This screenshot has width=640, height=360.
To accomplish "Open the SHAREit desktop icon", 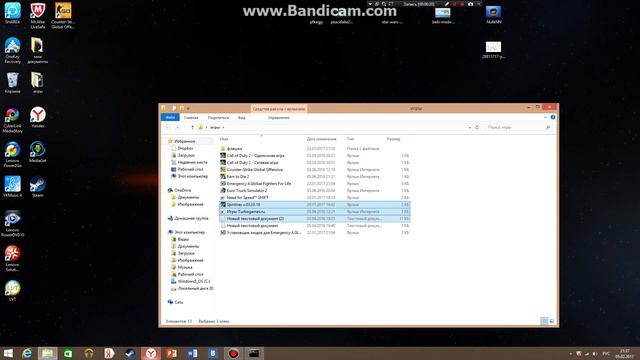I will pos(12,13).
